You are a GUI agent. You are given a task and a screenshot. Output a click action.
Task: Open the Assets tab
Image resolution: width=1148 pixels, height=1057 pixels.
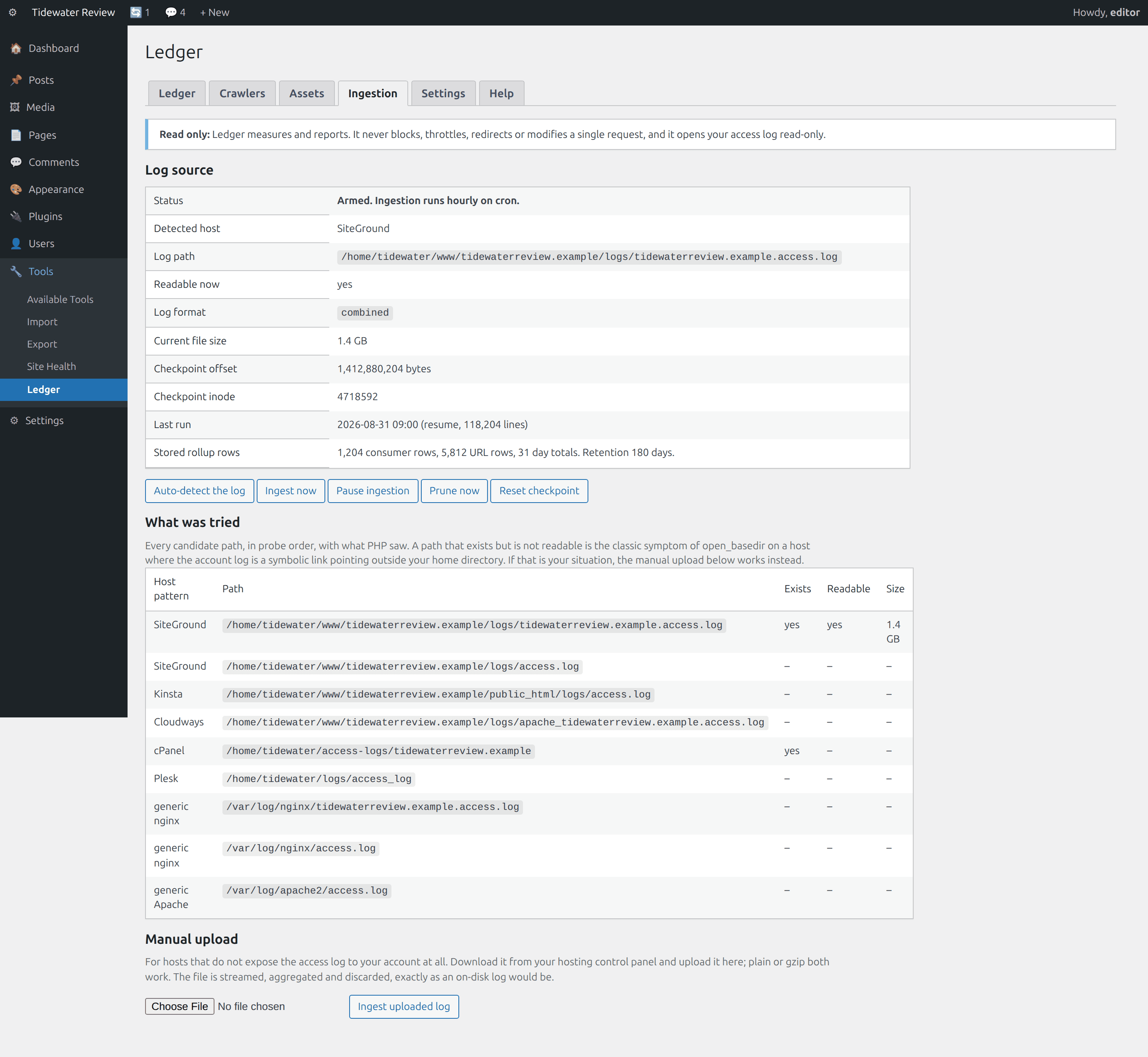(x=307, y=93)
